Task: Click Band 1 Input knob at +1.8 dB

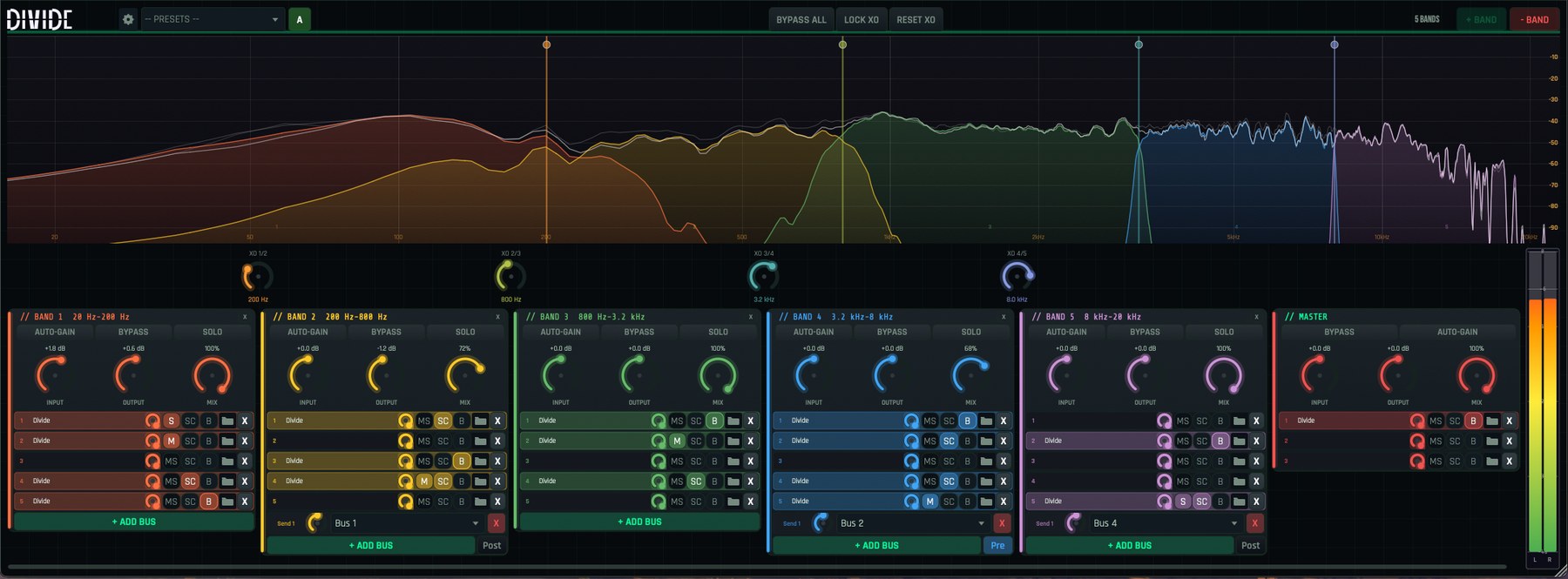Action: 54,375
